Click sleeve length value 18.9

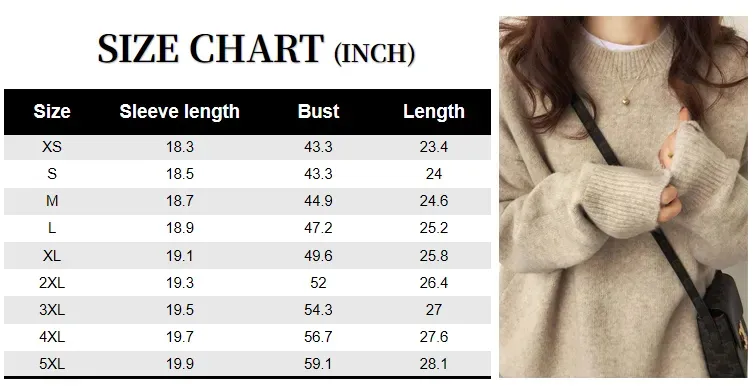click(x=180, y=228)
